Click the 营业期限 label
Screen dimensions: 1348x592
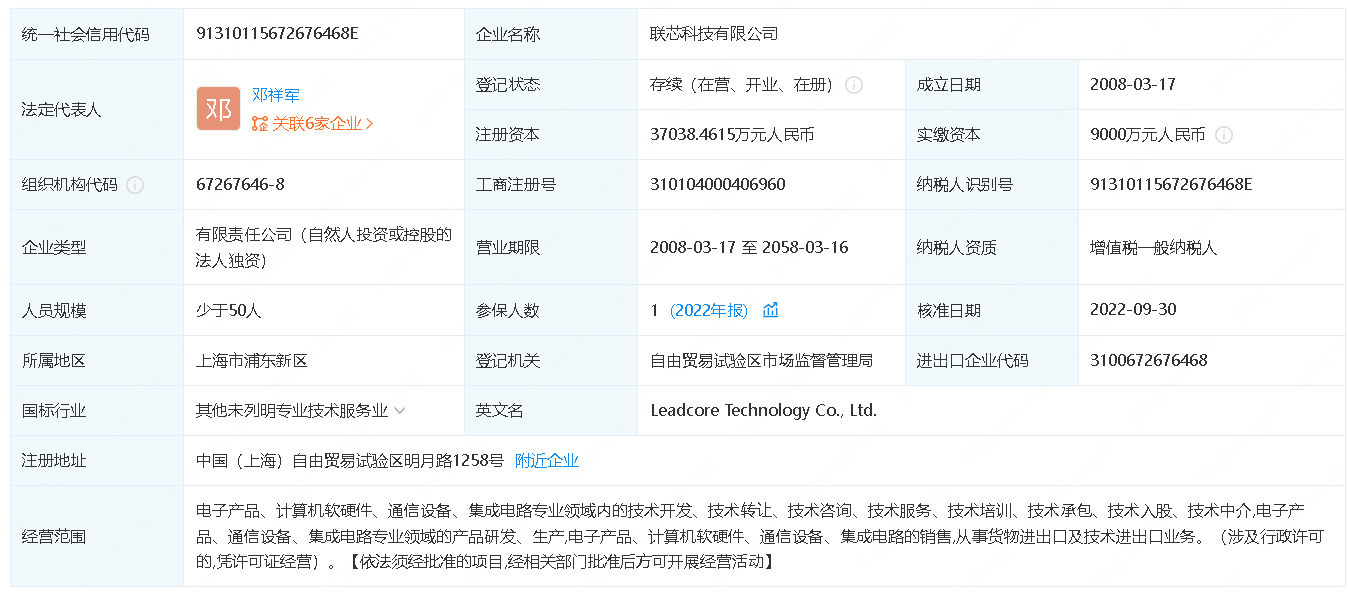508,248
